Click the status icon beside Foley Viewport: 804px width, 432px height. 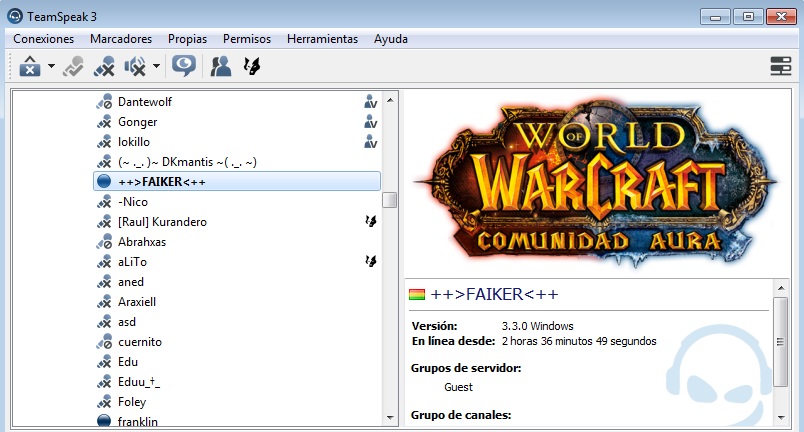click(104, 401)
